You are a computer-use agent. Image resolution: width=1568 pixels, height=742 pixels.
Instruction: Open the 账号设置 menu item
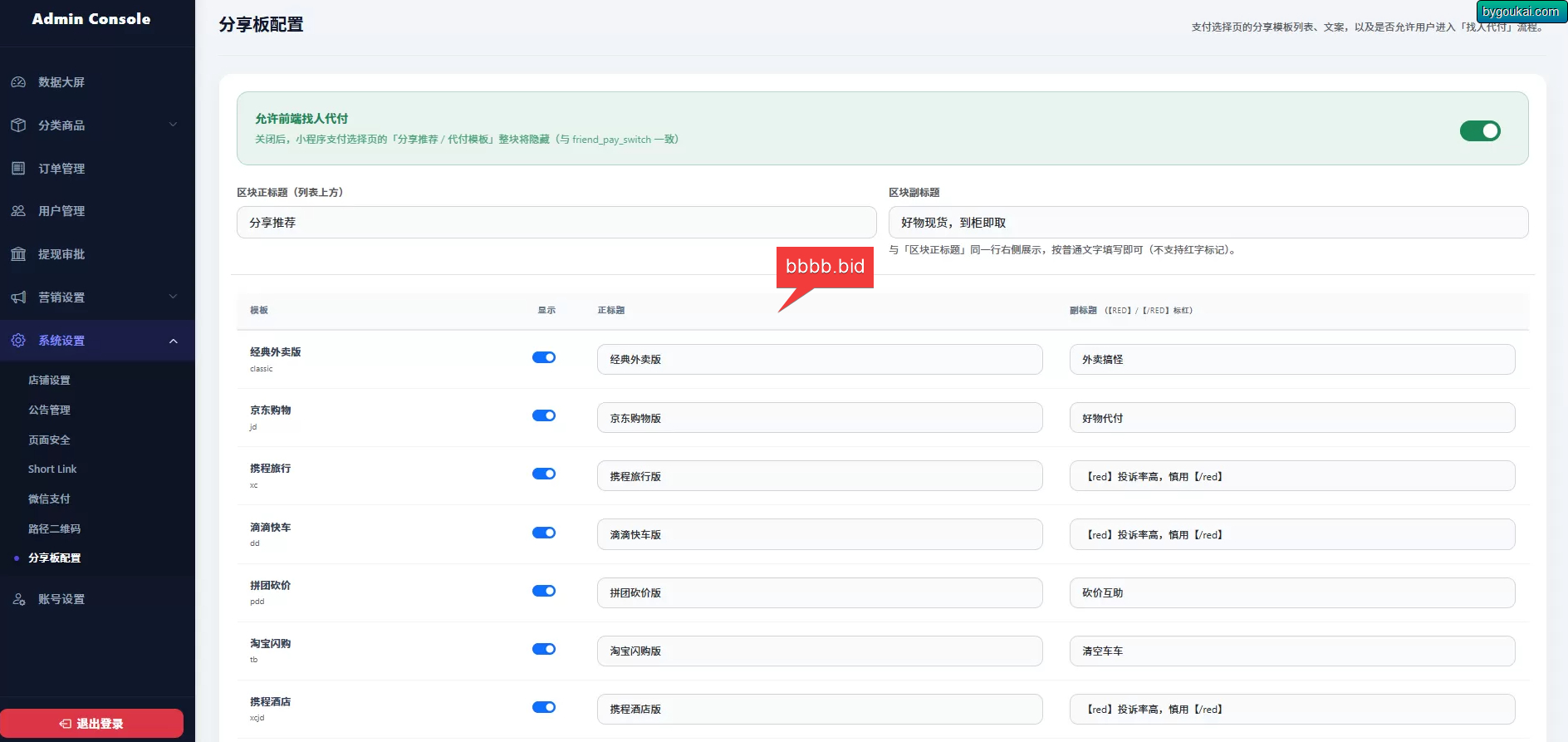97,599
